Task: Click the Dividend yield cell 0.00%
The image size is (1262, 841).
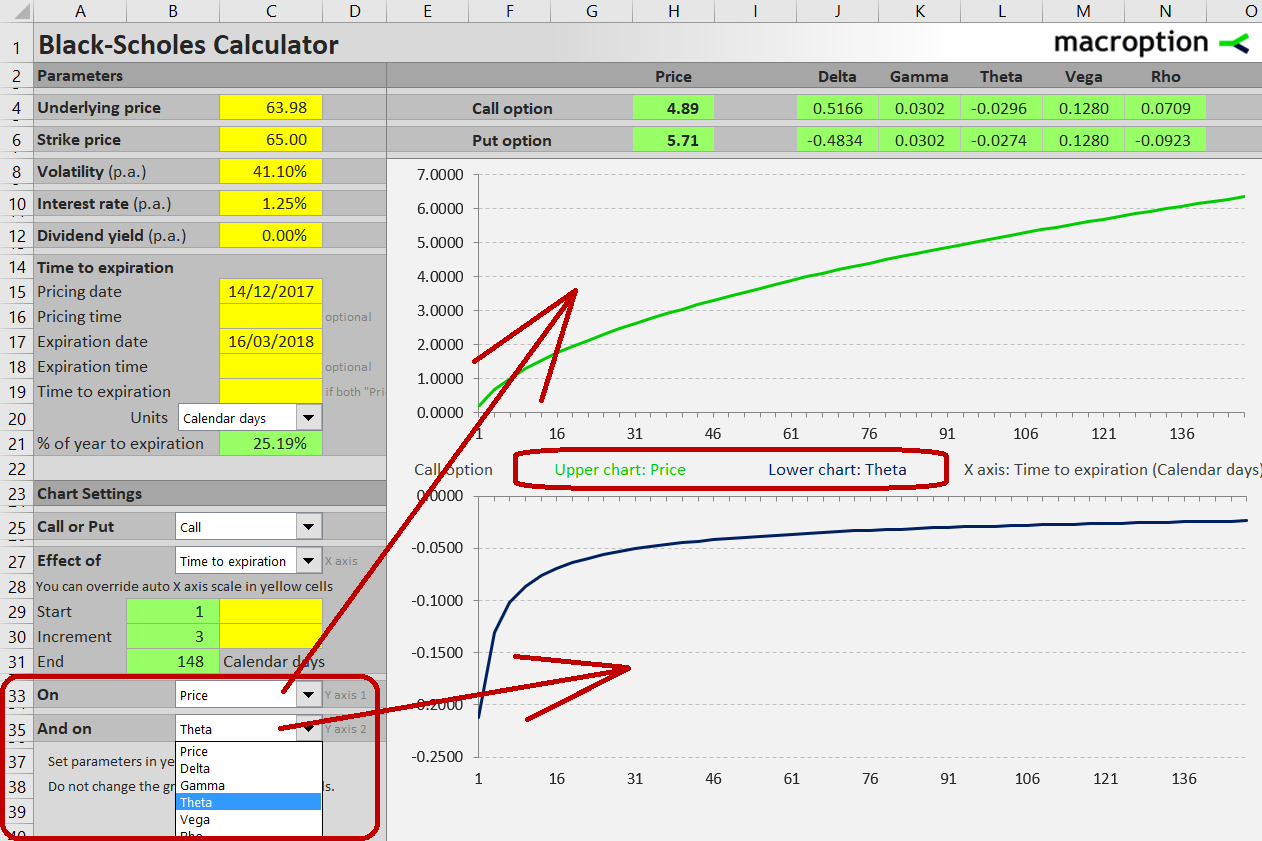Action: 271,236
